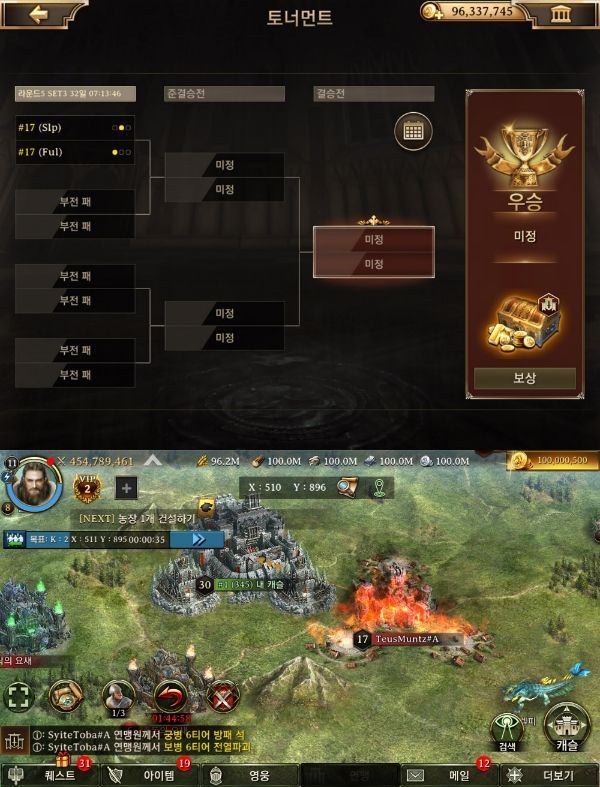Click the 보상 reward button
Image resolution: width=600 pixels, height=787 pixels.
point(524,378)
